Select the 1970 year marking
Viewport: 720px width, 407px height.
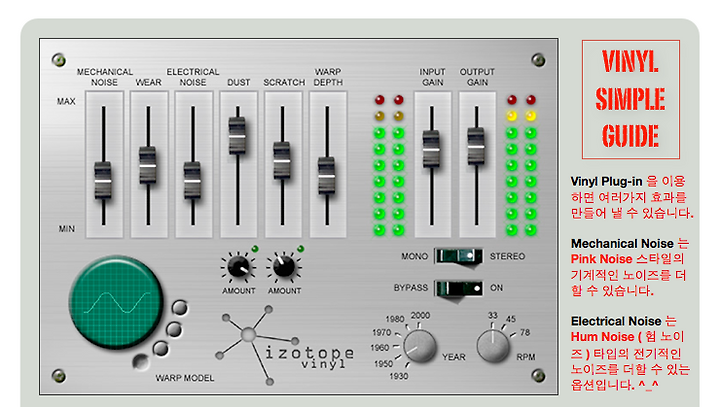[382, 332]
